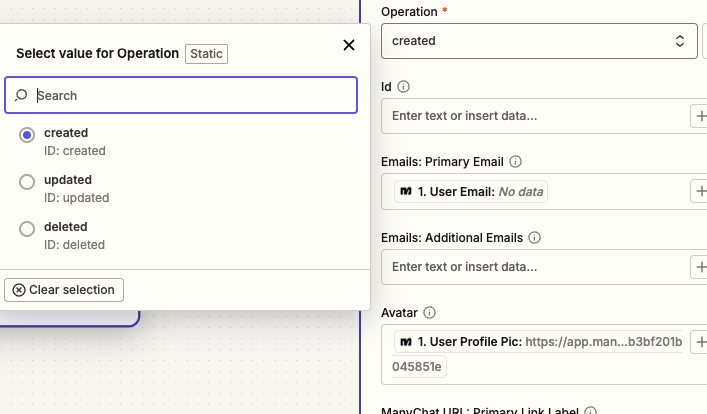This screenshot has width=707, height=414.
Task: Click info icon next to Id label
Action: click(x=404, y=87)
